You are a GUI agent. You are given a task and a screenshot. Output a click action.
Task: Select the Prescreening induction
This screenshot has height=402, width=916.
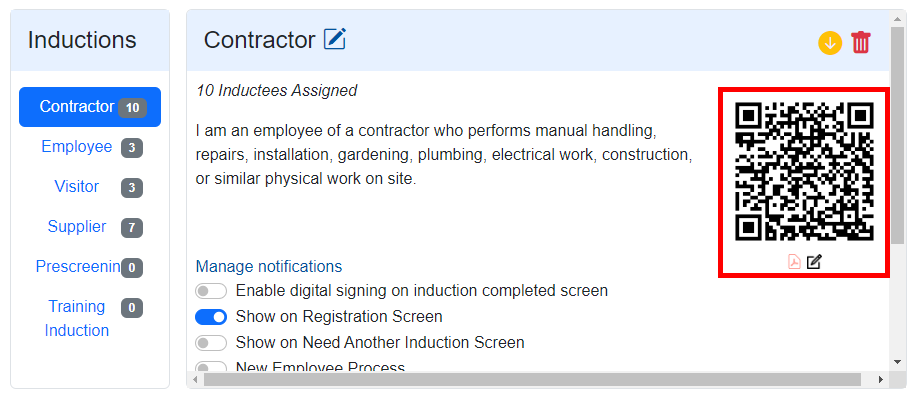(78, 267)
